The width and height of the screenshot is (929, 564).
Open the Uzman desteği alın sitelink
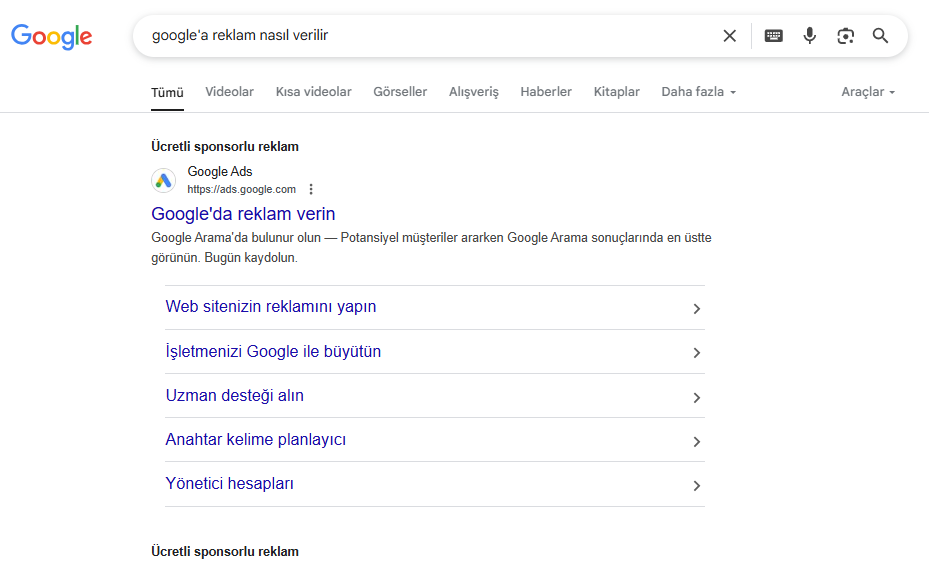coord(235,396)
